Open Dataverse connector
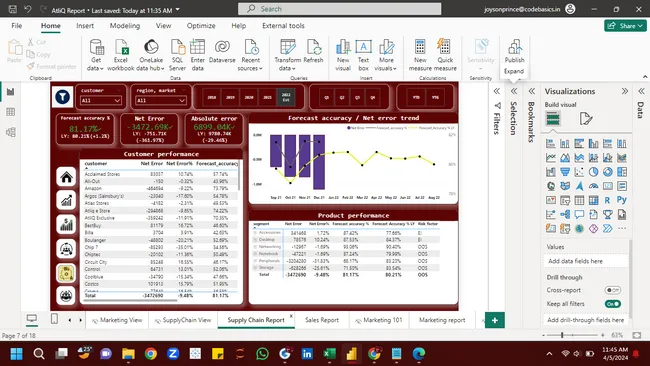 pyautogui.click(x=222, y=51)
